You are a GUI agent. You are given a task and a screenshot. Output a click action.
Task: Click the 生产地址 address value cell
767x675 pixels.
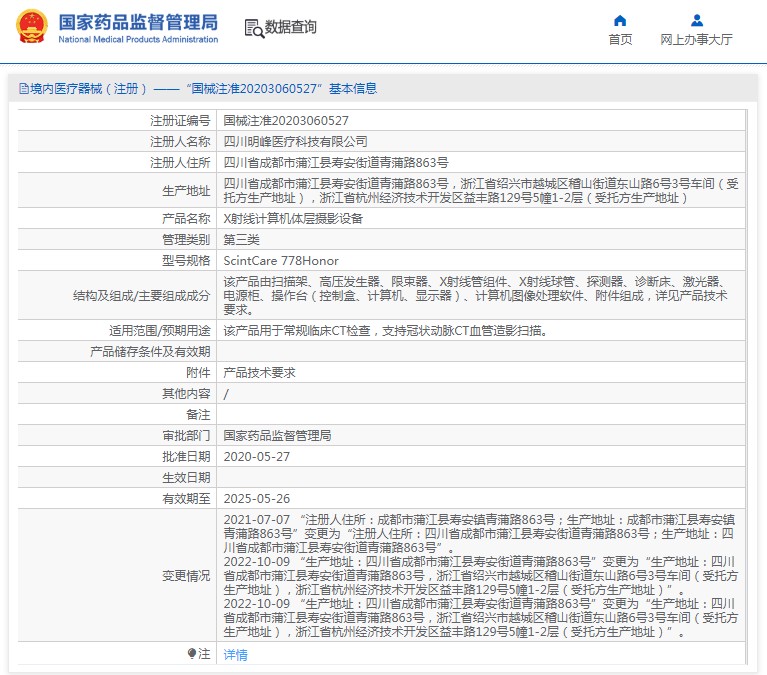481,191
